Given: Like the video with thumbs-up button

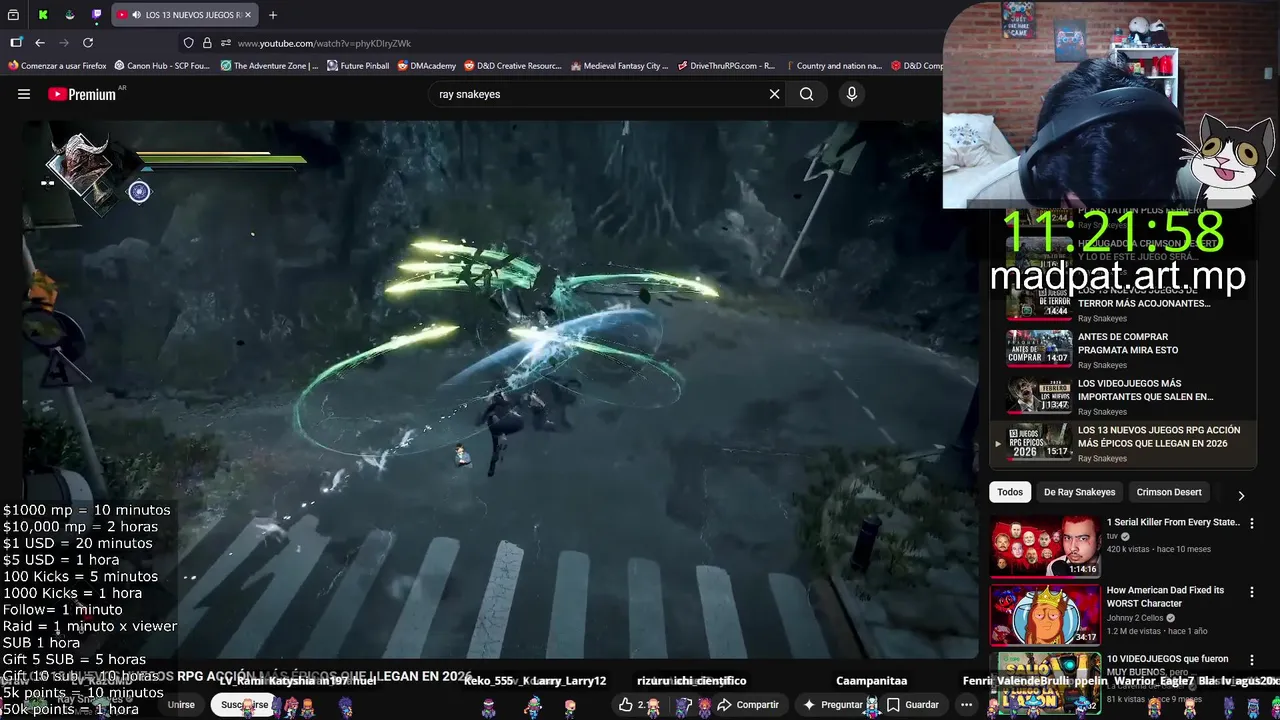Looking at the screenshot, I should pyautogui.click(x=626, y=705).
